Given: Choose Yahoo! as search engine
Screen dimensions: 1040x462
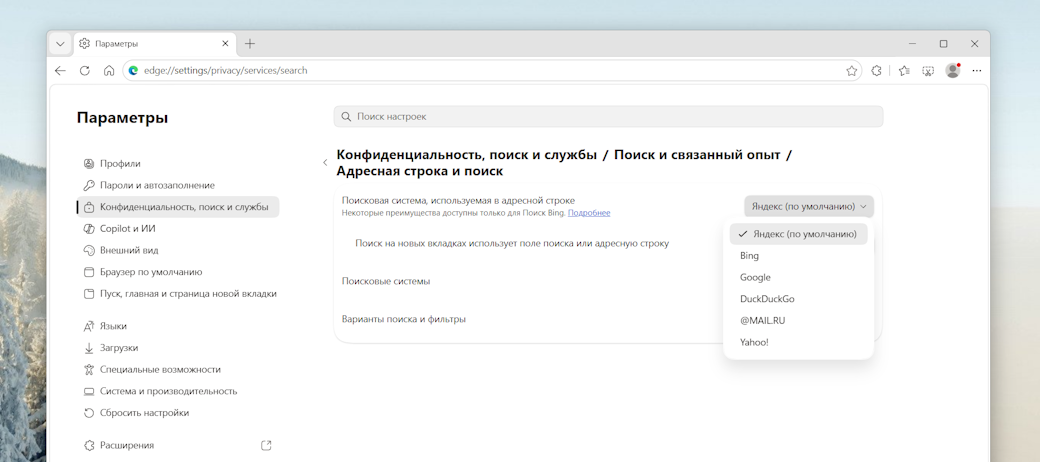Looking at the screenshot, I should tap(799, 343).
